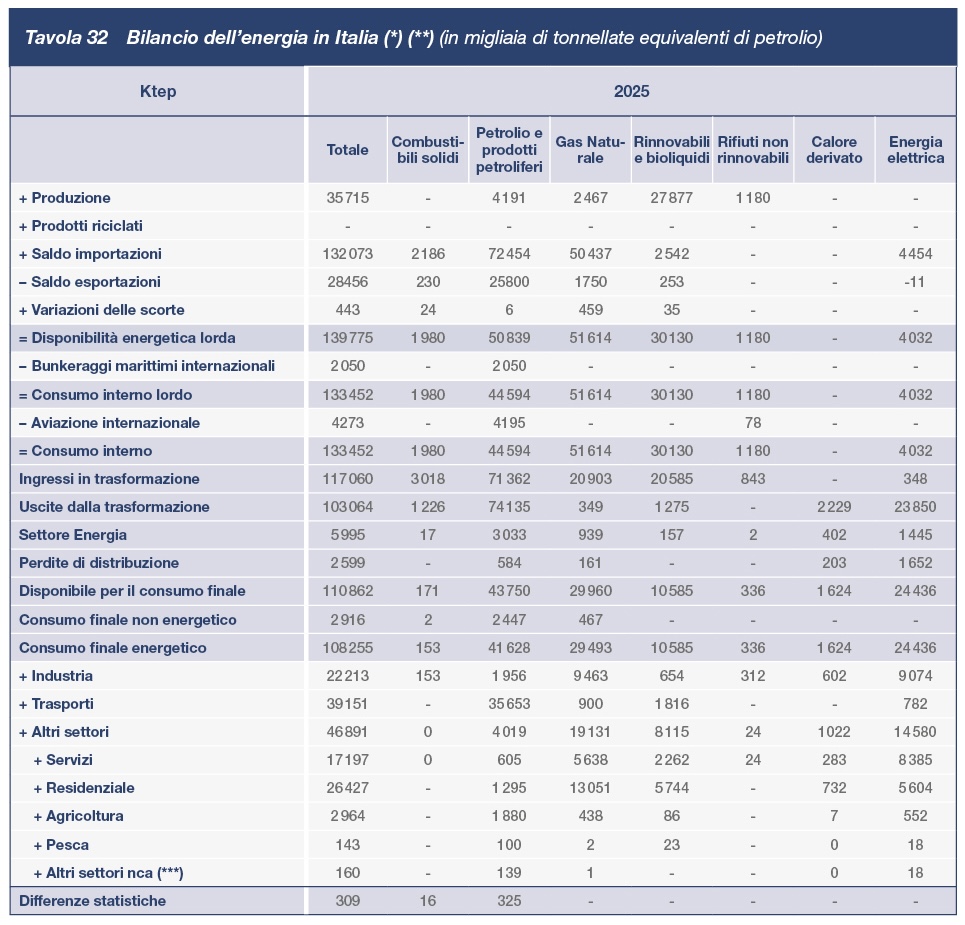Screen dimensions: 965x925
Task: Click 'Ingressi in trasformazione' row label
Action: pos(109,479)
